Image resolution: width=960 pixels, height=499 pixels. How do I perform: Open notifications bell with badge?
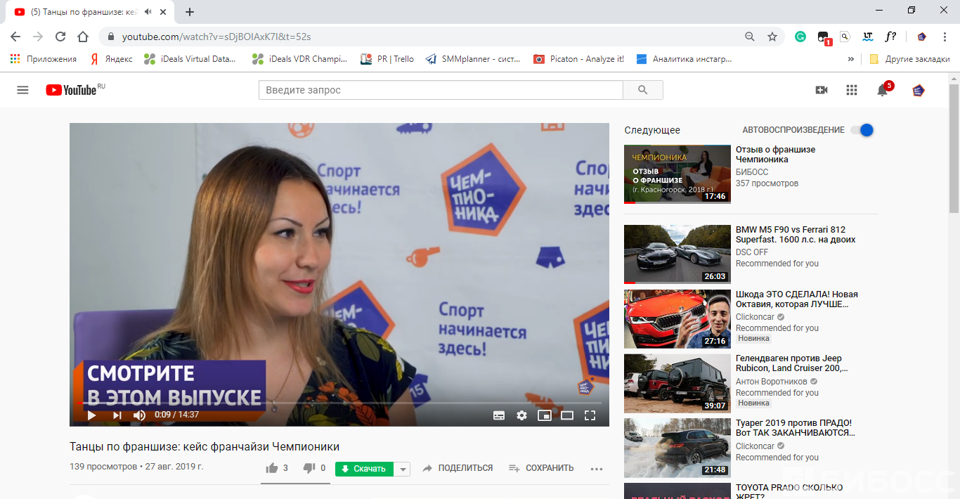pos(883,89)
